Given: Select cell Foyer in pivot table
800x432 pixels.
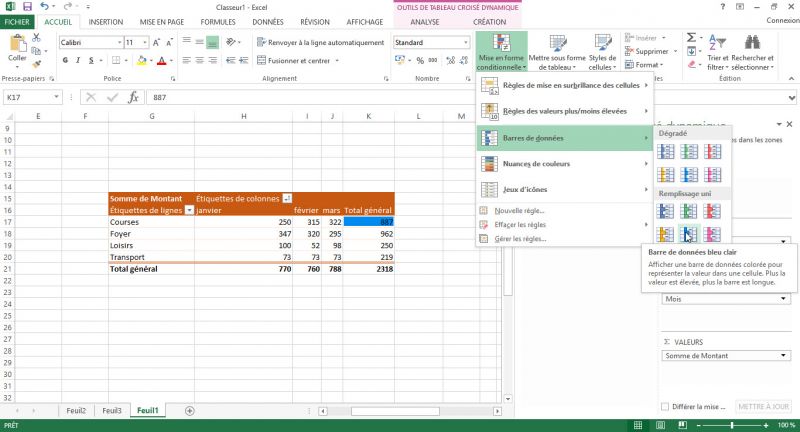Looking at the screenshot, I should coord(151,234).
